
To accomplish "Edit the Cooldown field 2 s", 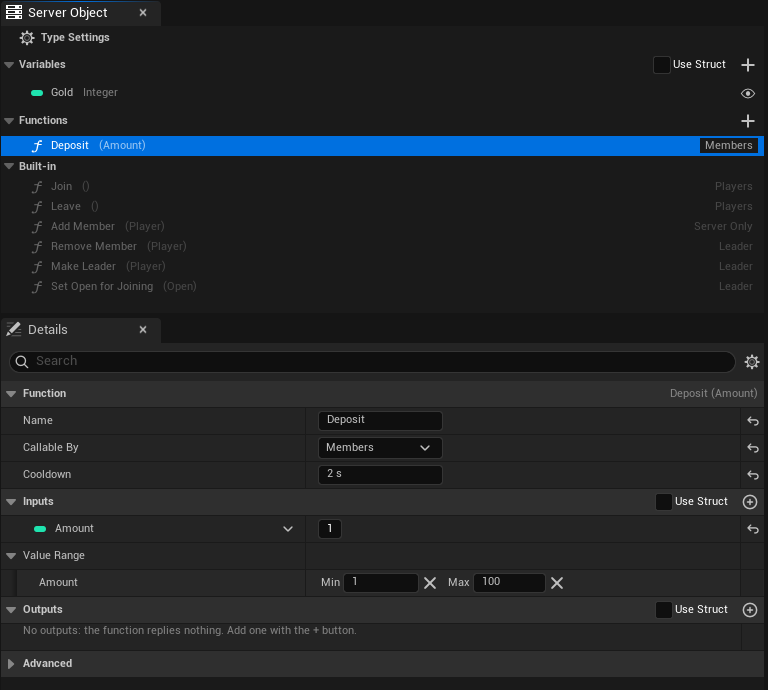I will pyautogui.click(x=380, y=474).
